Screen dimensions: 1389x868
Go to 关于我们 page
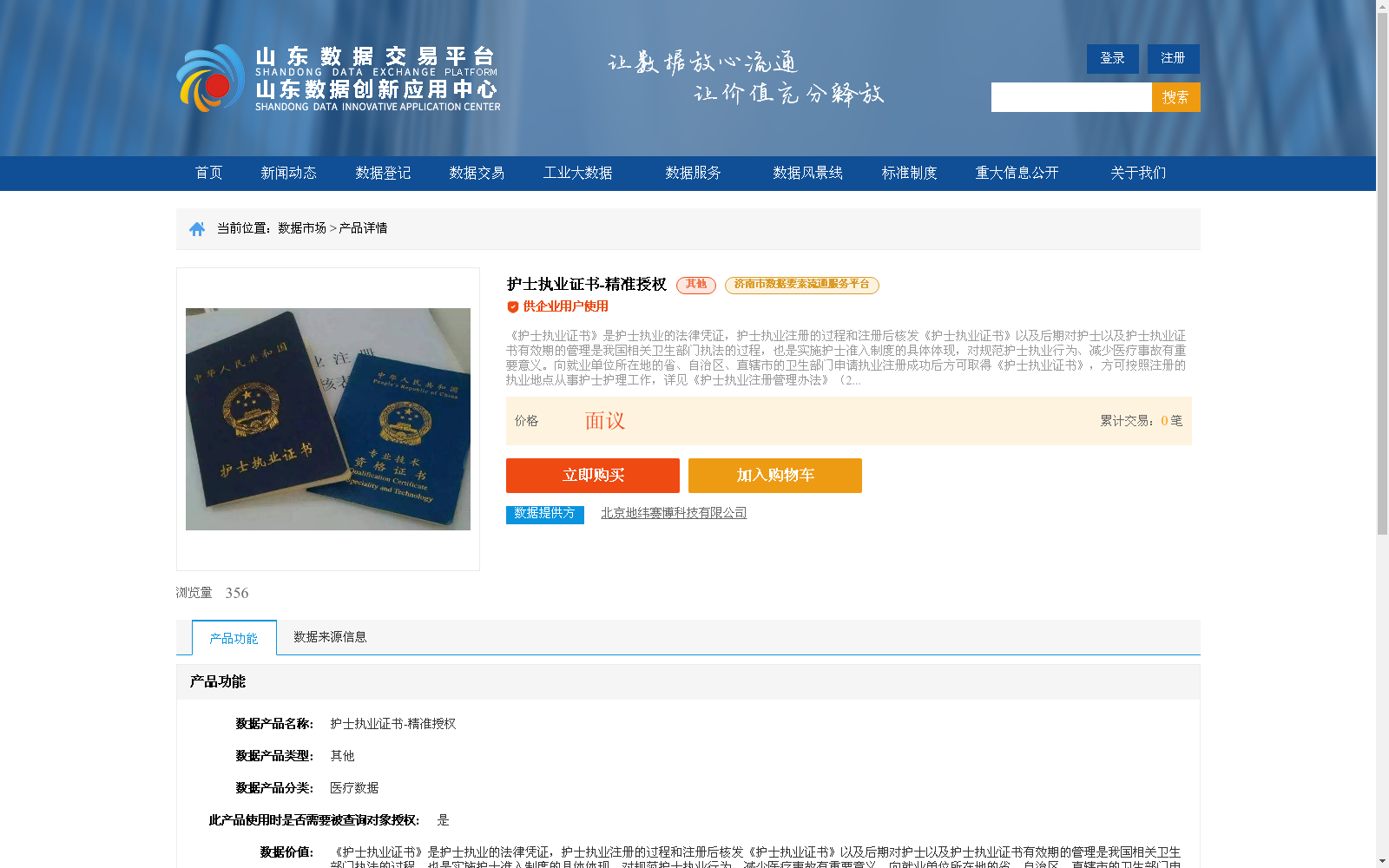pos(1138,173)
